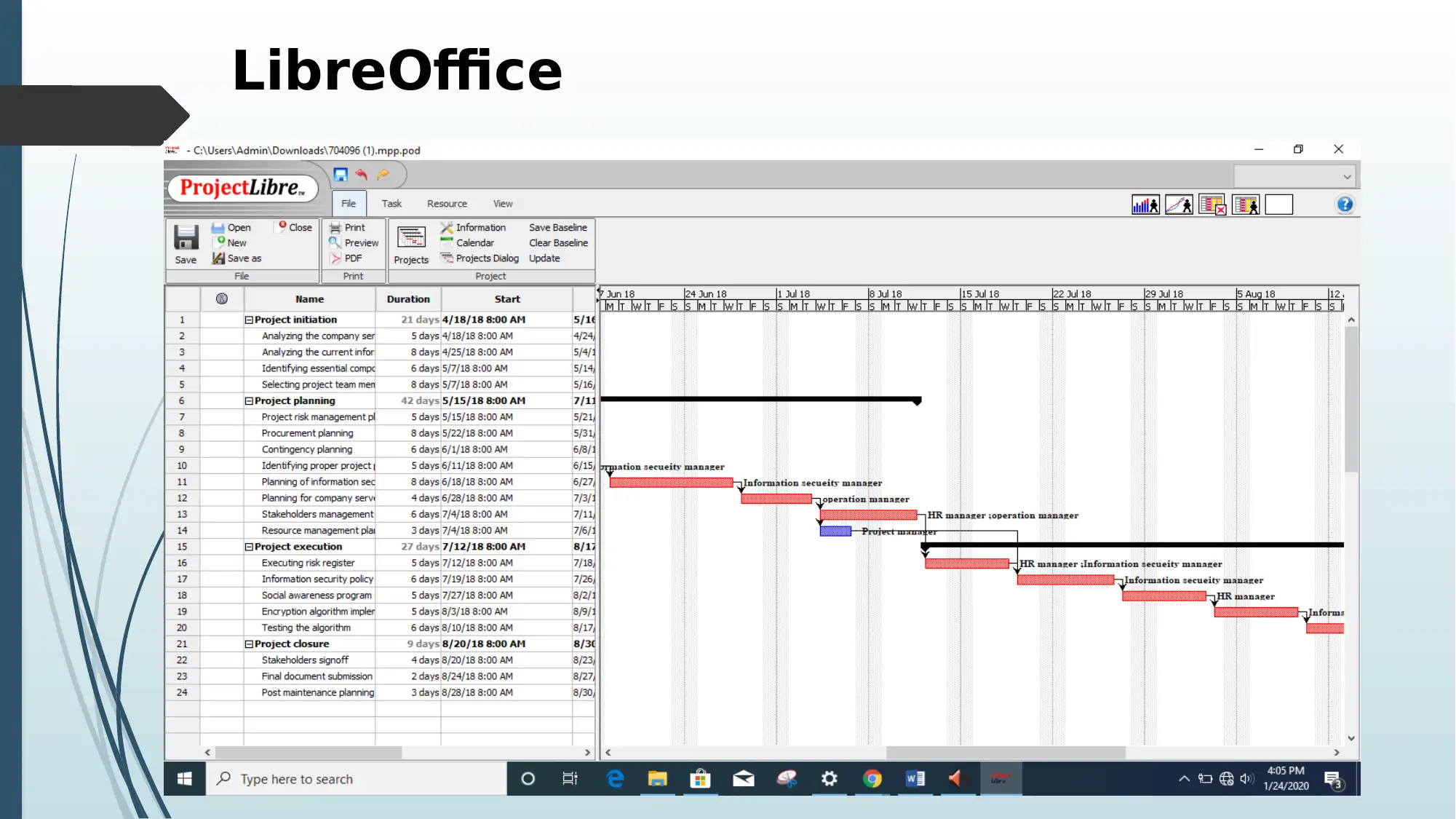Open a project file with Open
The width and height of the screenshot is (1456, 819).
click(x=231, y=227)
